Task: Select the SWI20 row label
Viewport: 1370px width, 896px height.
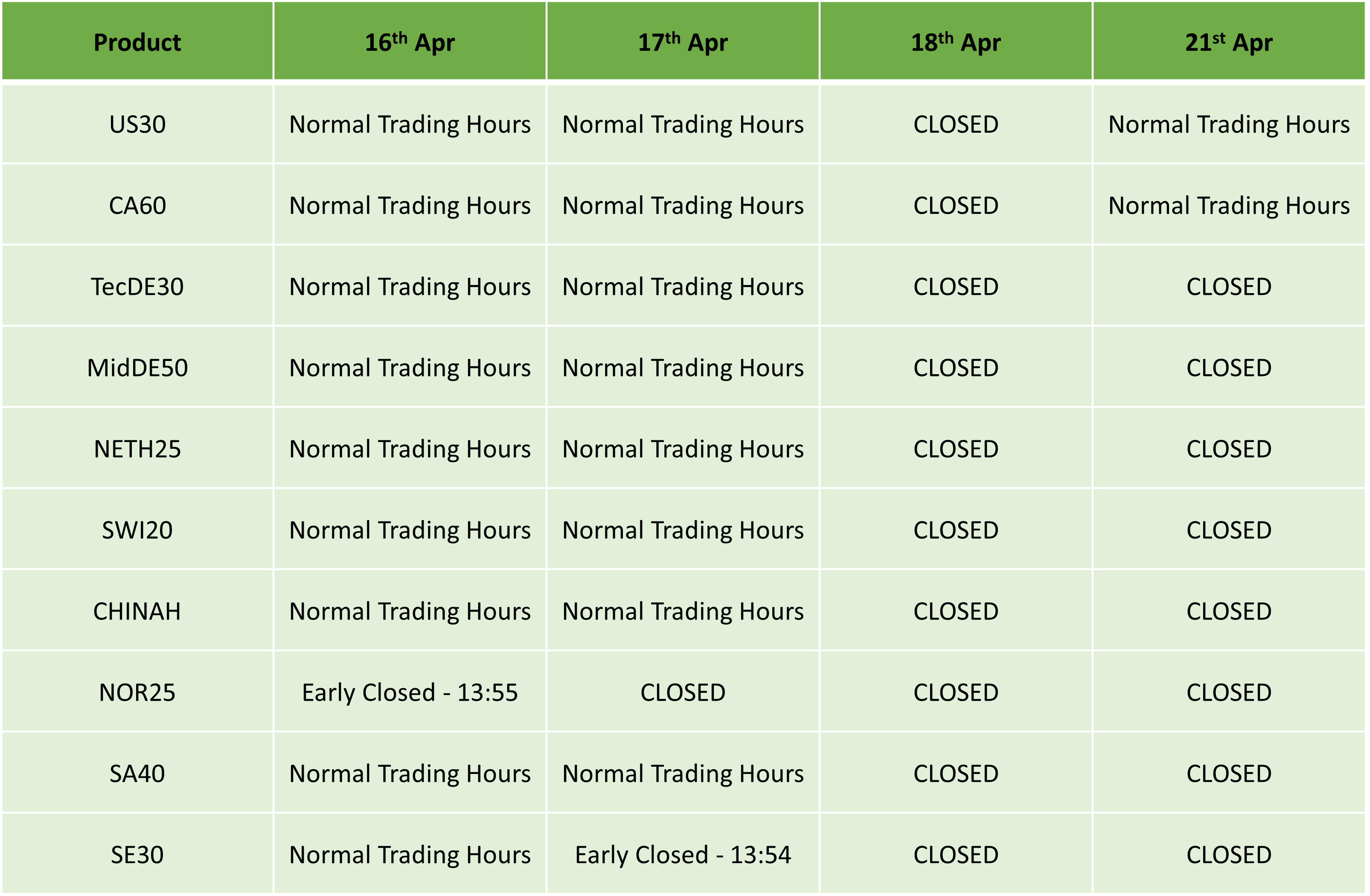Action: pos(137,530)
